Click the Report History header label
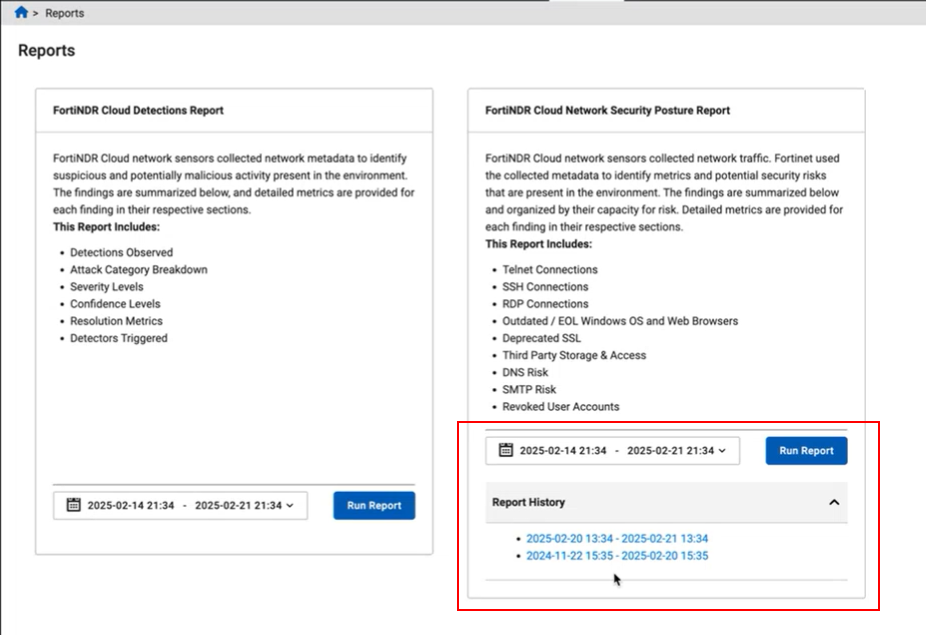 [x=528, y=503]
